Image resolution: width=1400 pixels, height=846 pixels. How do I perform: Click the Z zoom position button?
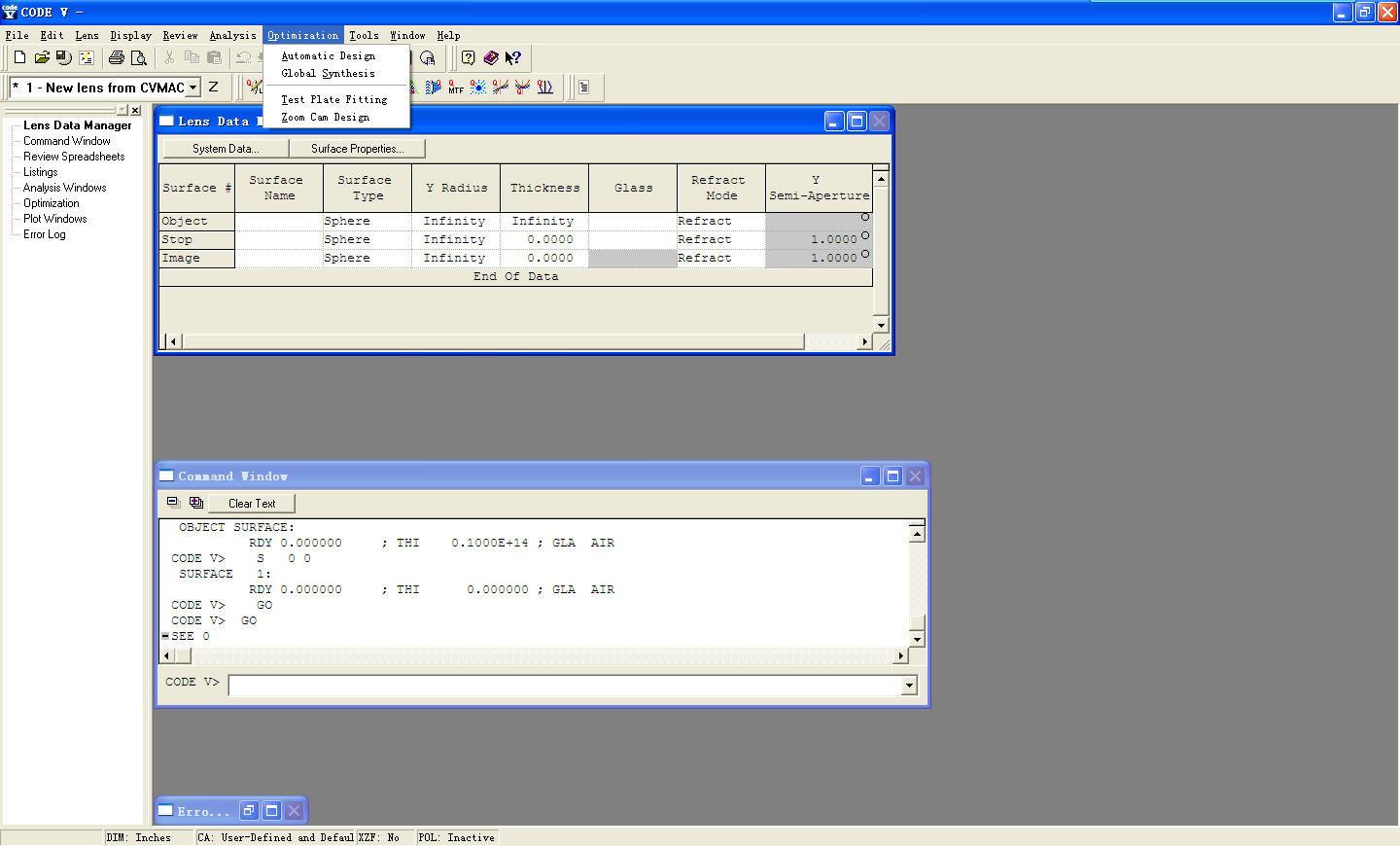pos(213,88)
